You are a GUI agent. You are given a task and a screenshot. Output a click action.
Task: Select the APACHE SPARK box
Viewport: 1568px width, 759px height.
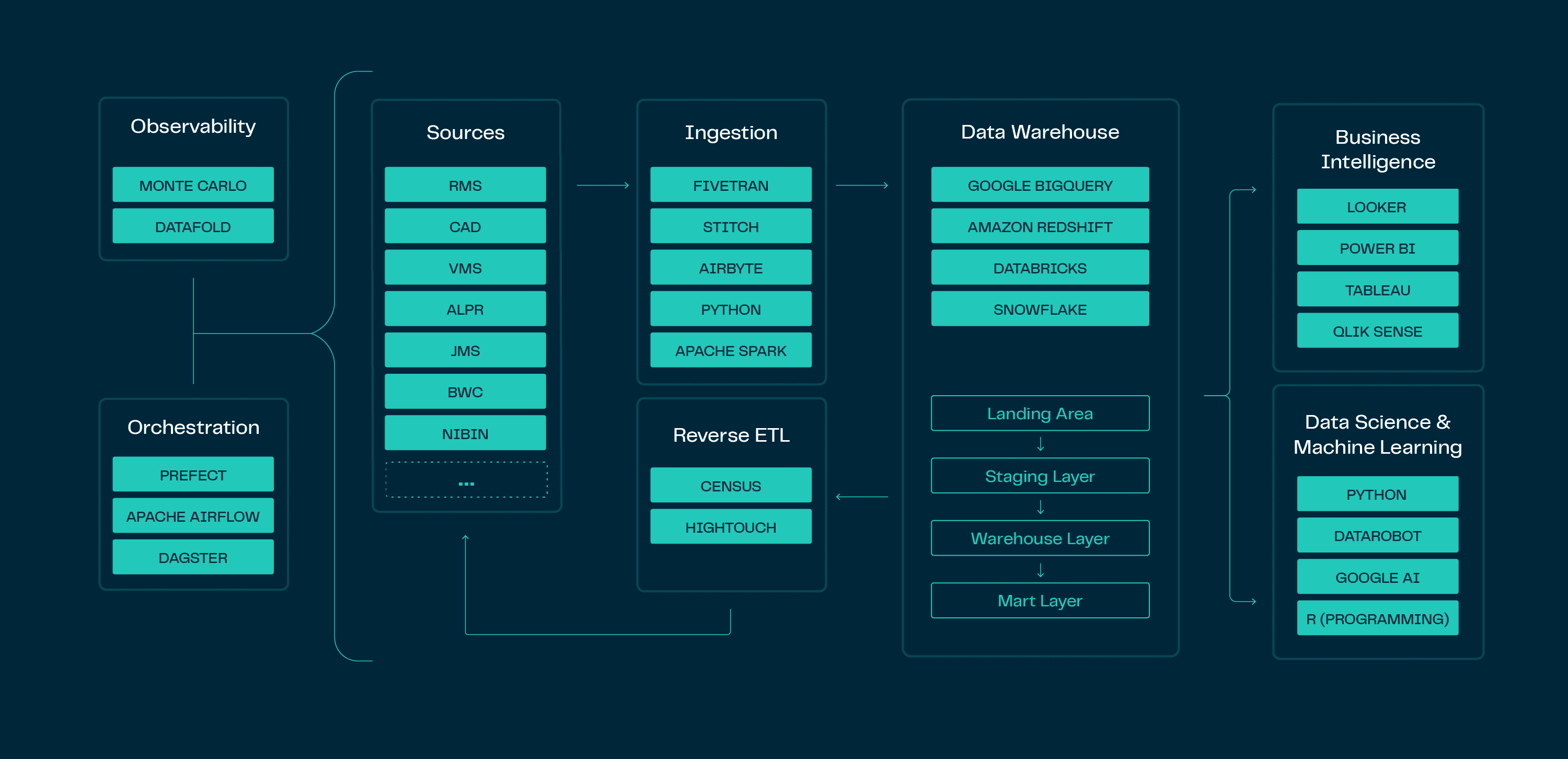[731, 350]
